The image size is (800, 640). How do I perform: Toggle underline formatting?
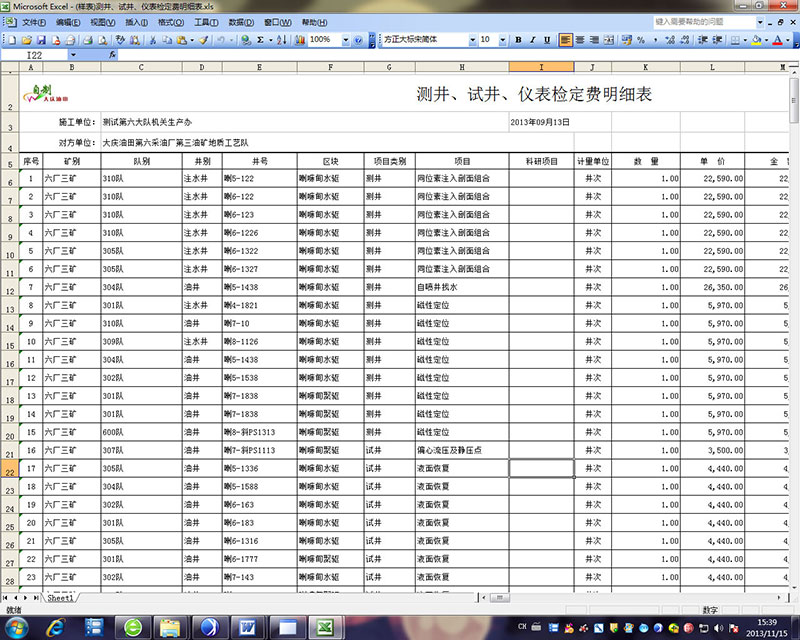click(546, 39)
